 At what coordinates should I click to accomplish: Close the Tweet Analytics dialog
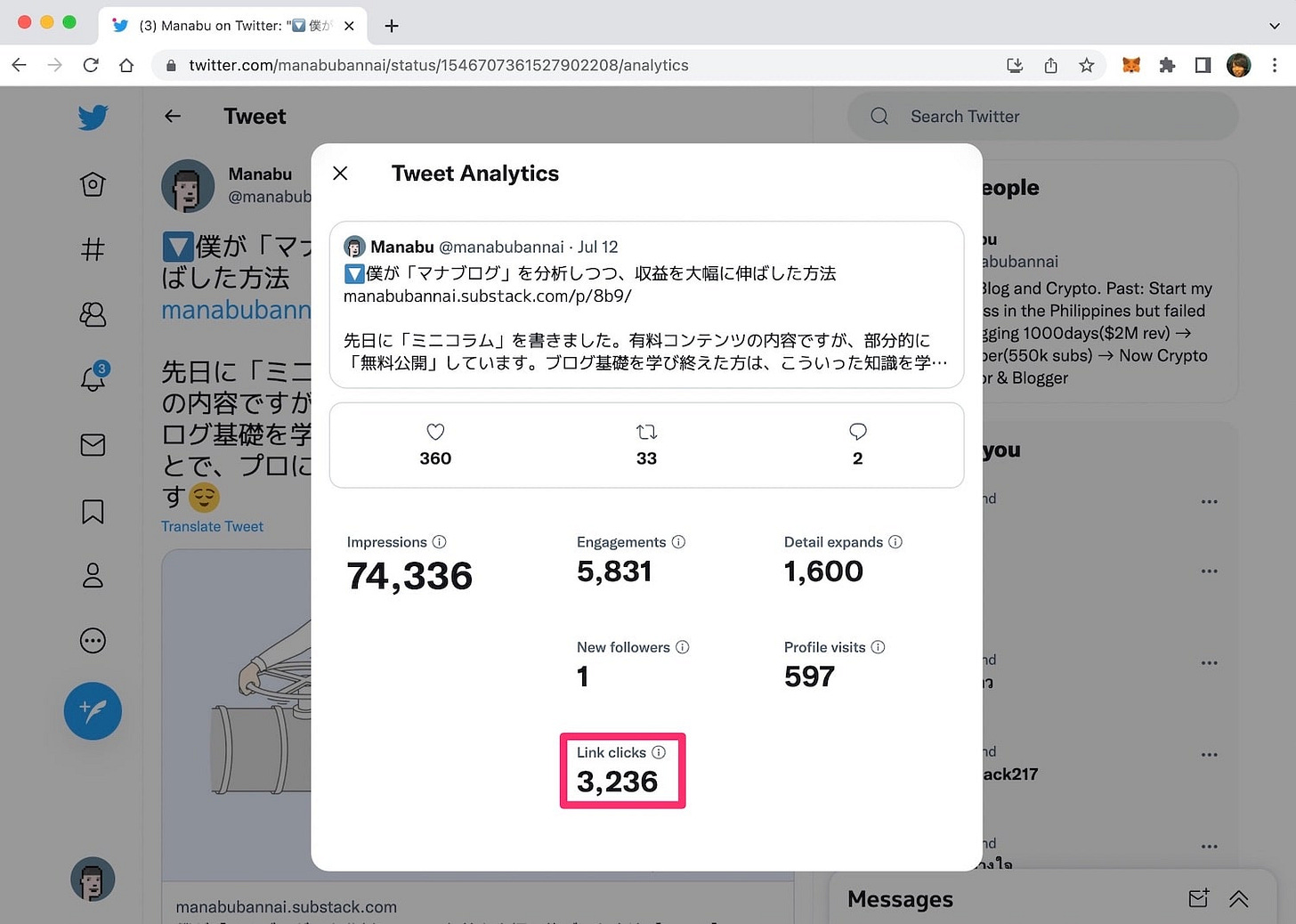tap(340, 173)
